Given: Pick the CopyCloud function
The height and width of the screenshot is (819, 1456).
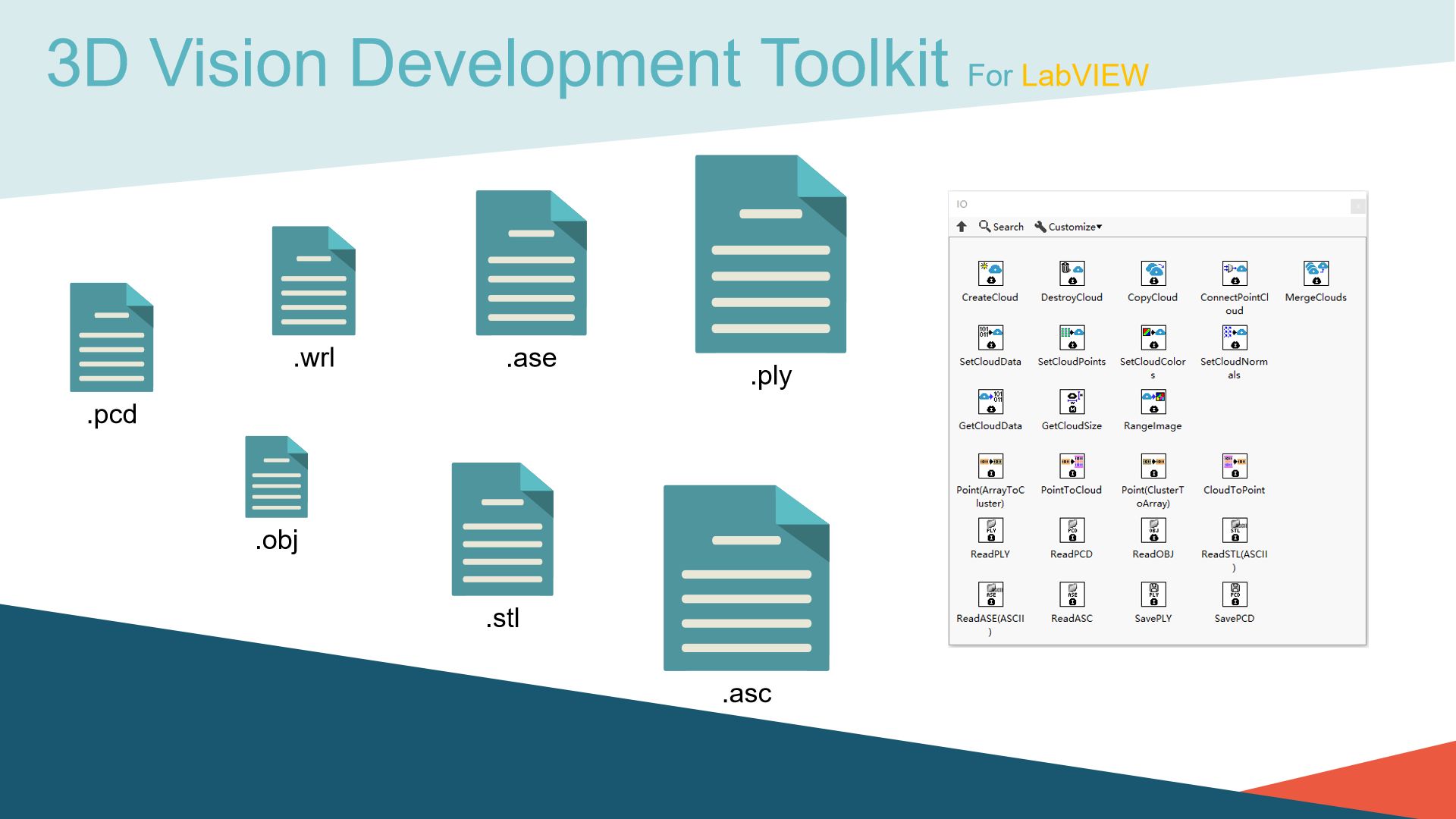Looking at the screenshot, I should tap(1153, 273).
